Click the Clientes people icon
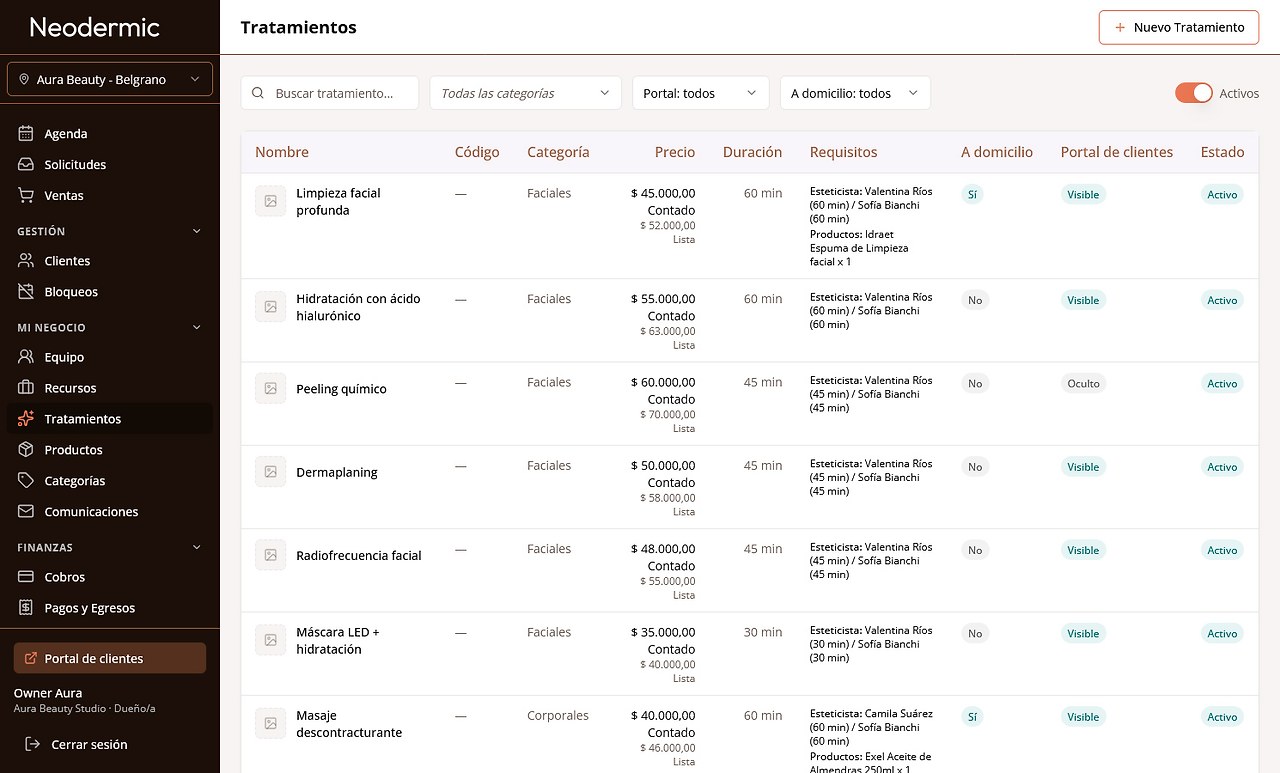 pyautogui.click(x=26, y=261)
